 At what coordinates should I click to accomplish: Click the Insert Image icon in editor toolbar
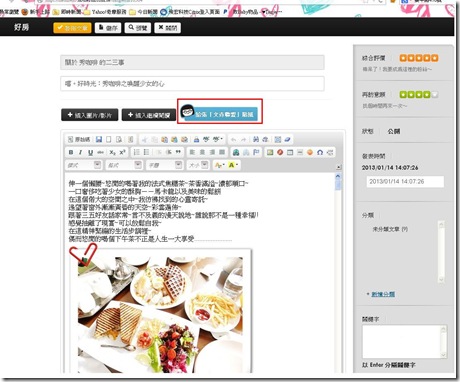pyautogui.click(x=270, y=152)
